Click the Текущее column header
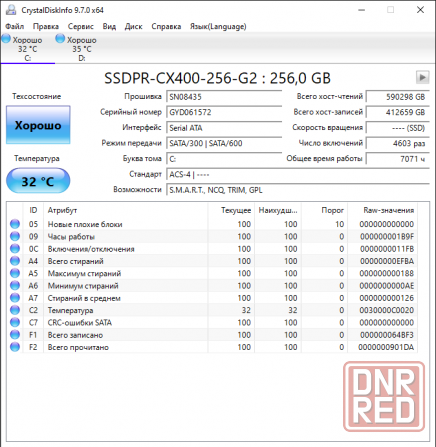The height and width of the screenshot is (447, 436). [x=231, y=210]
